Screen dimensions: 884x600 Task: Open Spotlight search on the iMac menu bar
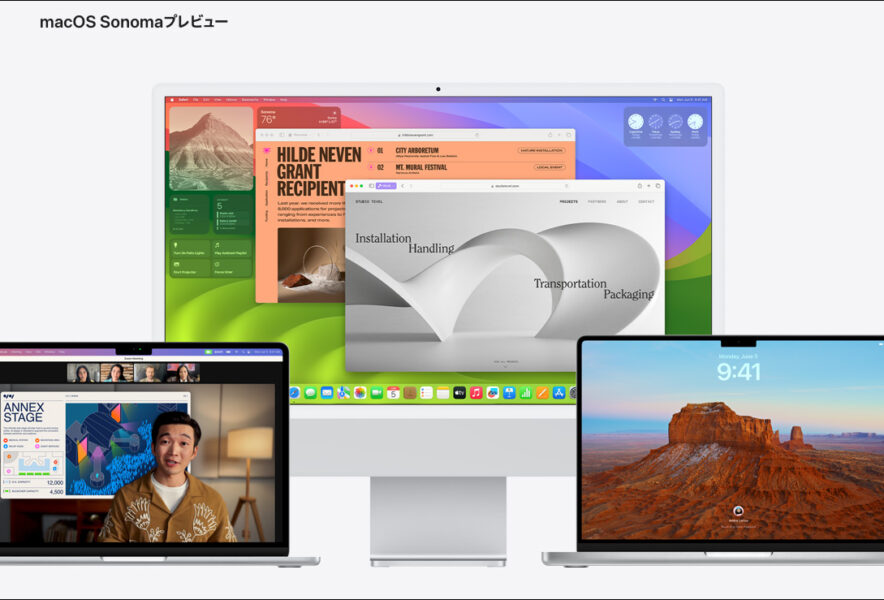coord(663,100)
